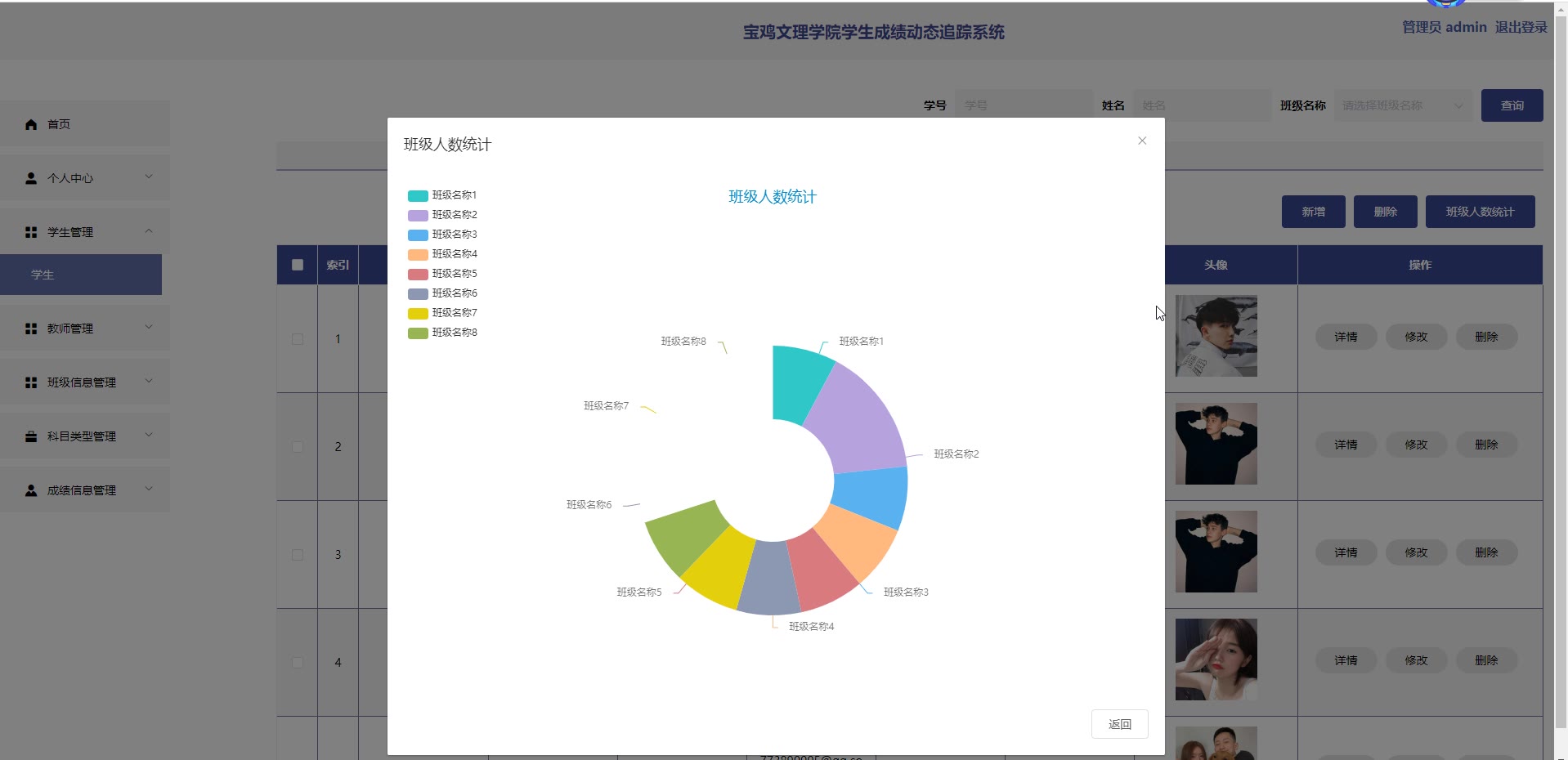Open 首页 in the sidebar
1568x760 pixels.
pos(85,124)
